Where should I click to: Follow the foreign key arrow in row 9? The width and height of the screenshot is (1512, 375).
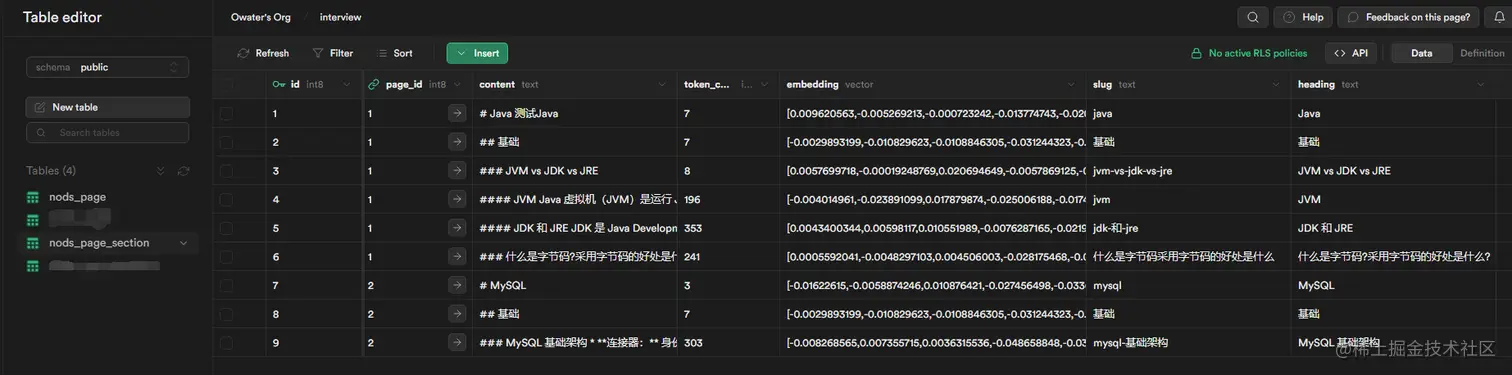click(457, 342)
